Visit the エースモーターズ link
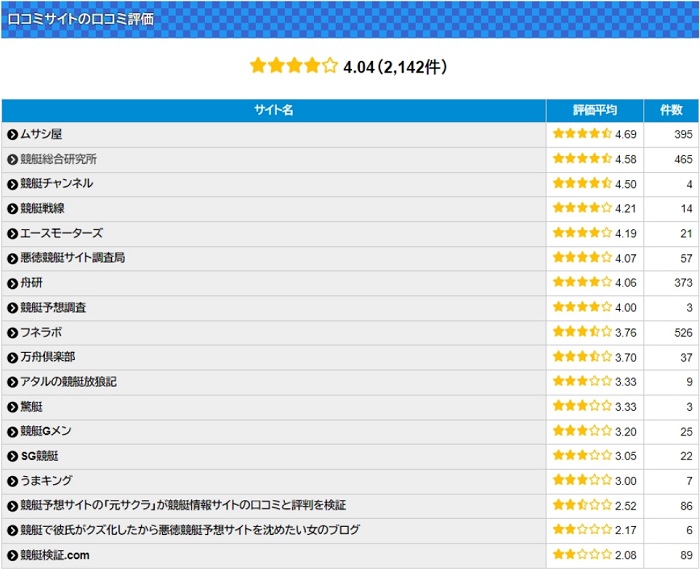This screenshot has width=700, height=569. (x=61, y=233)
